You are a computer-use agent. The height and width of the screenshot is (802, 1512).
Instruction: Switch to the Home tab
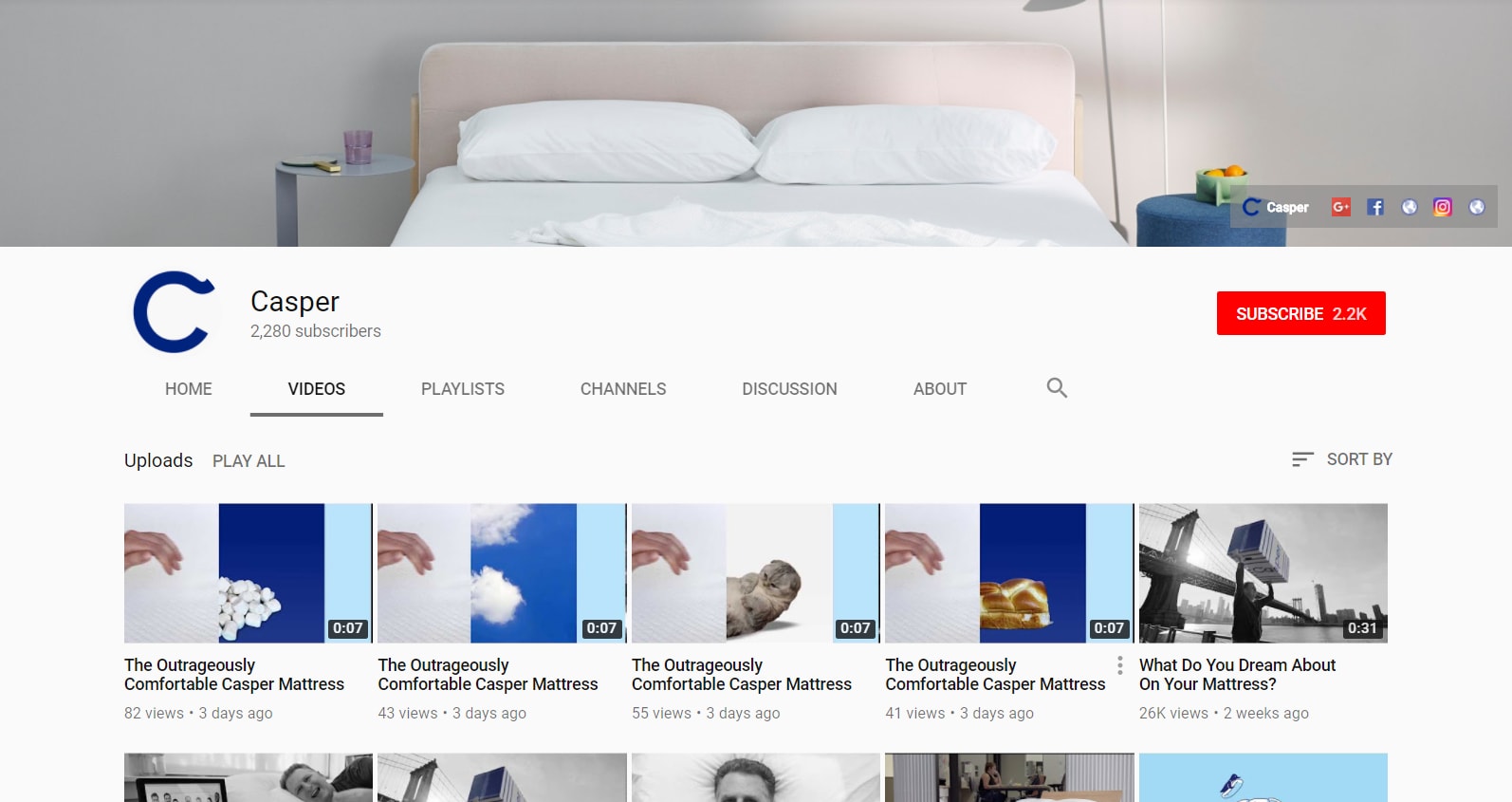coord(189,389)
